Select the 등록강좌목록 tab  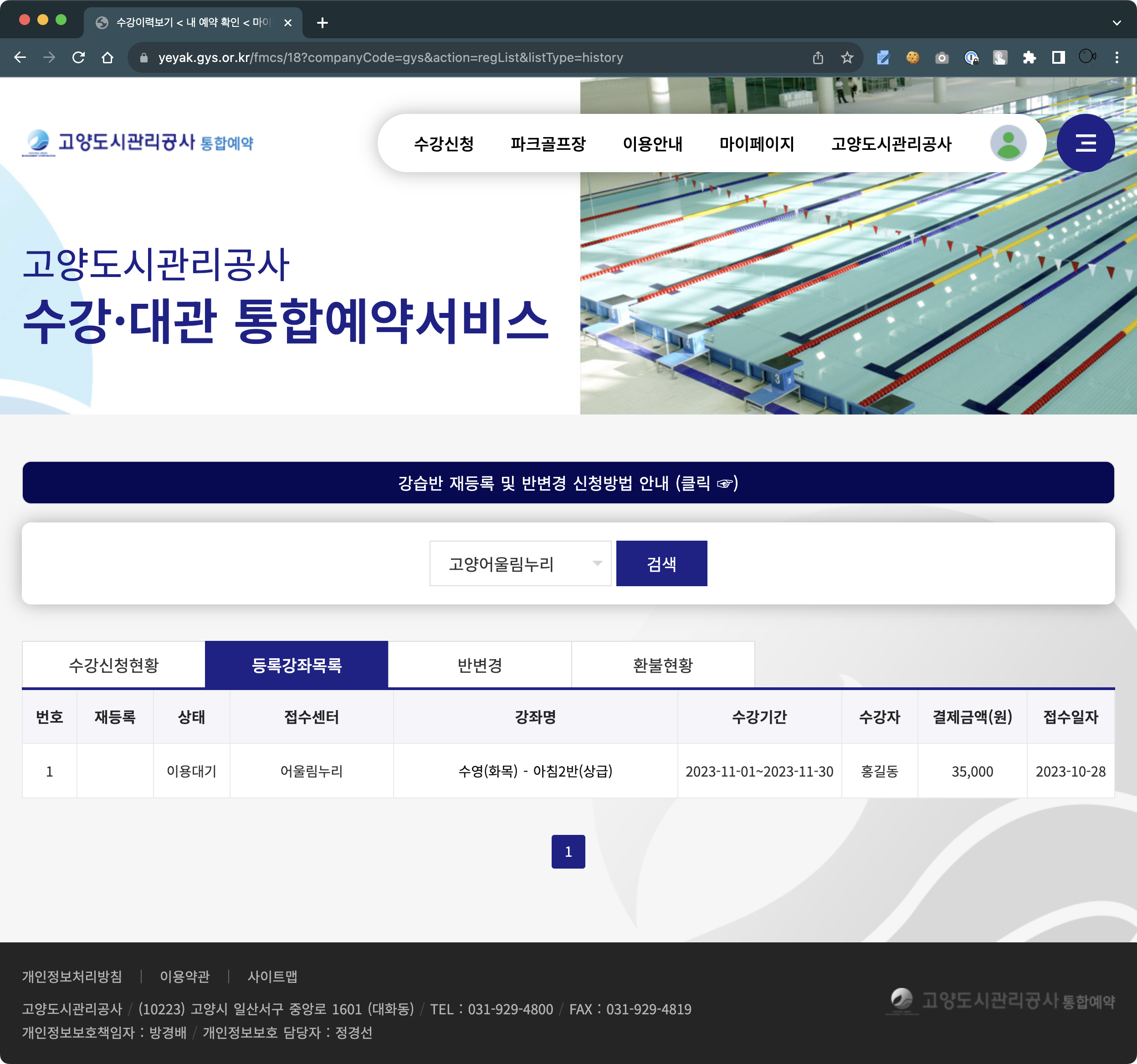pos(296,665)
